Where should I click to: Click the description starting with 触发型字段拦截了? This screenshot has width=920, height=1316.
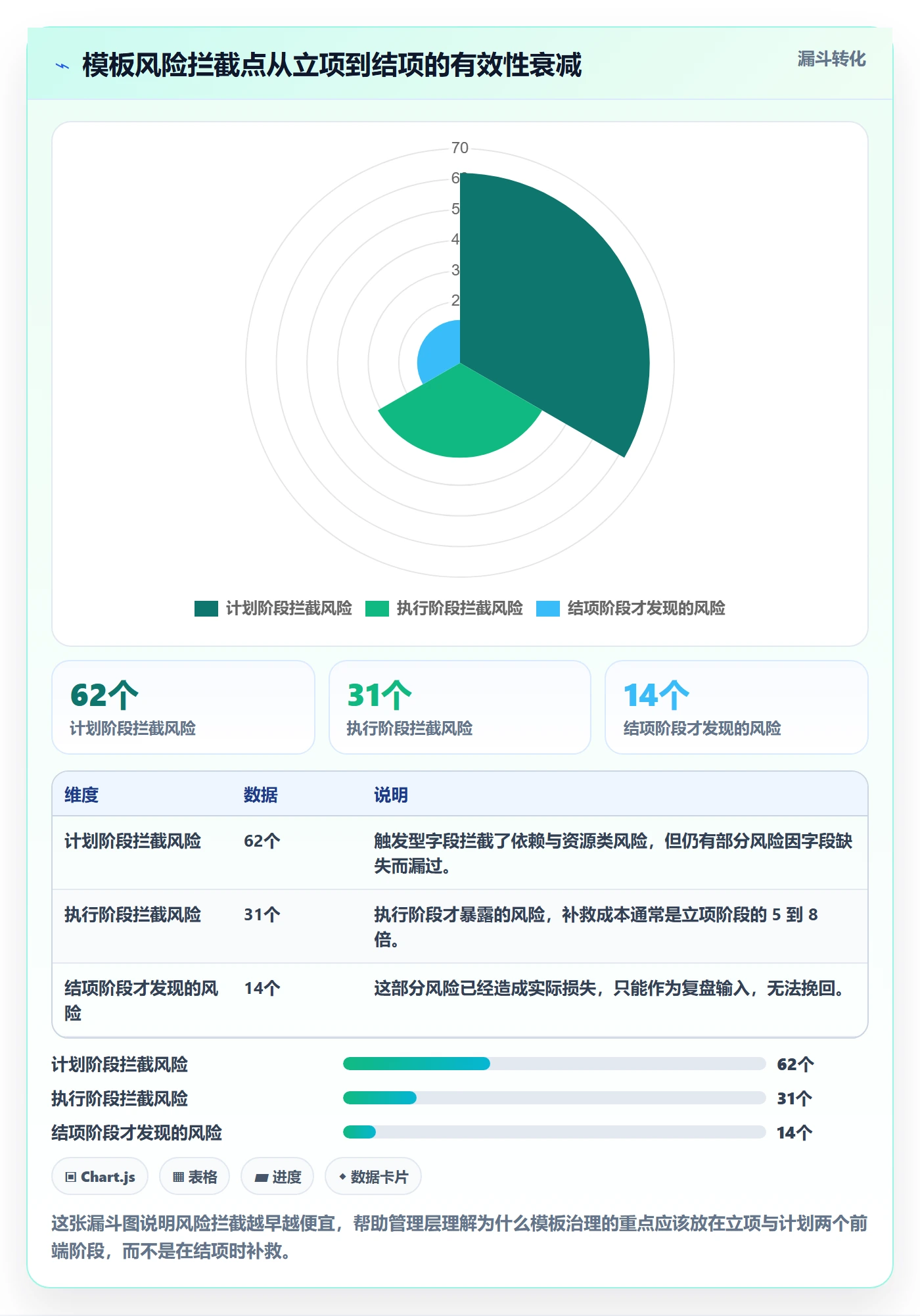tap(613, 853)
